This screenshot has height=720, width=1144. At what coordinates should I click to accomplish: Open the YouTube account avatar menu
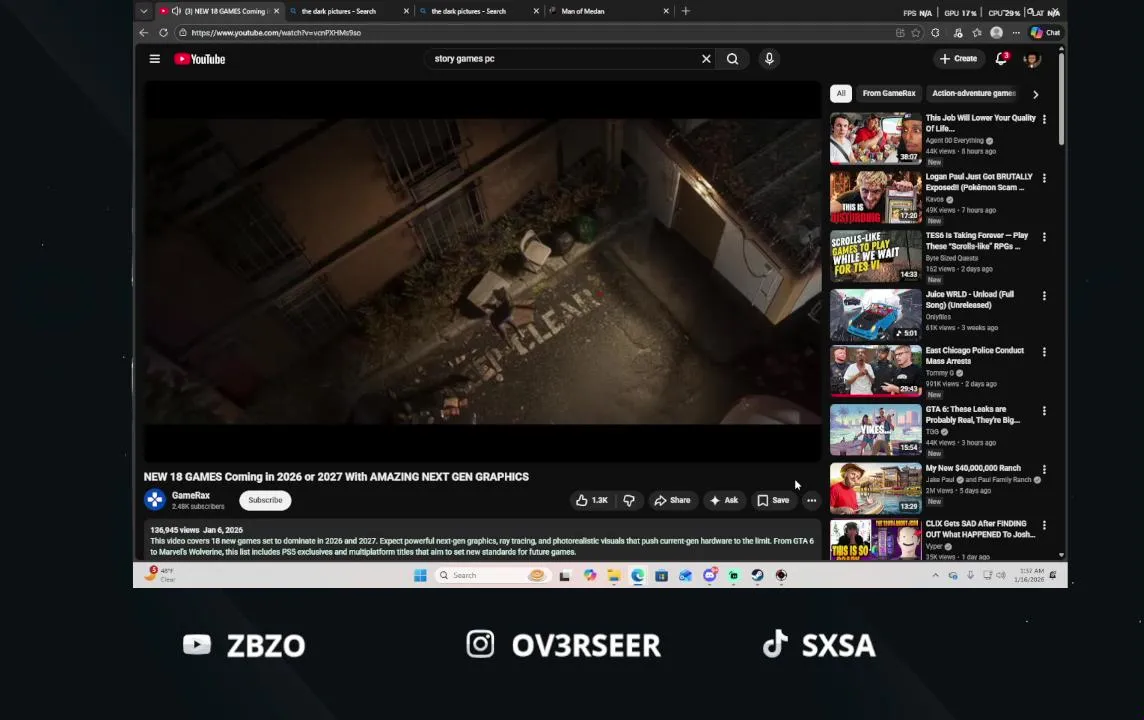pos(1032,60)
